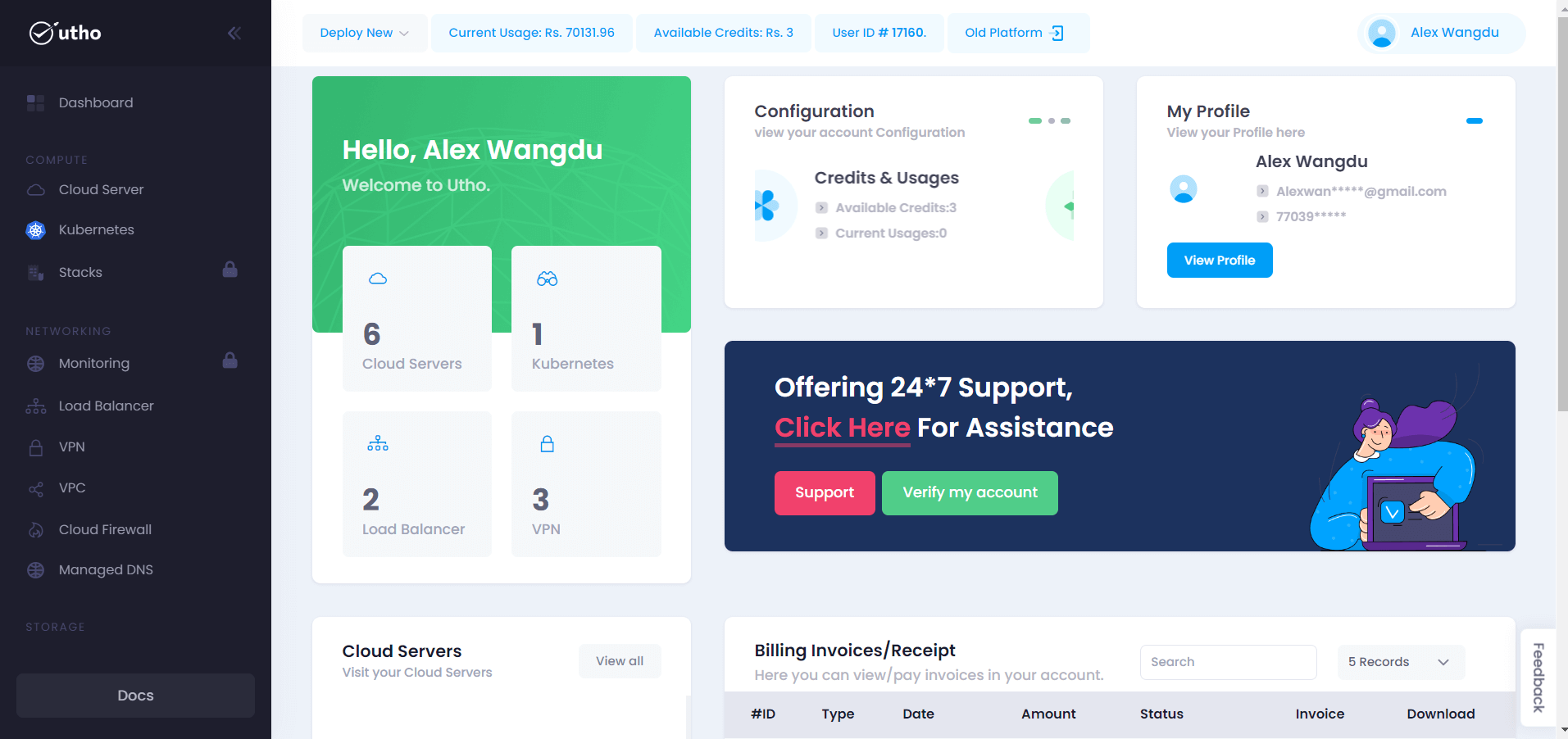Click the Managed DNS globe icon
Viewport: 1568px width, 739px height.
tap(35, 570)
